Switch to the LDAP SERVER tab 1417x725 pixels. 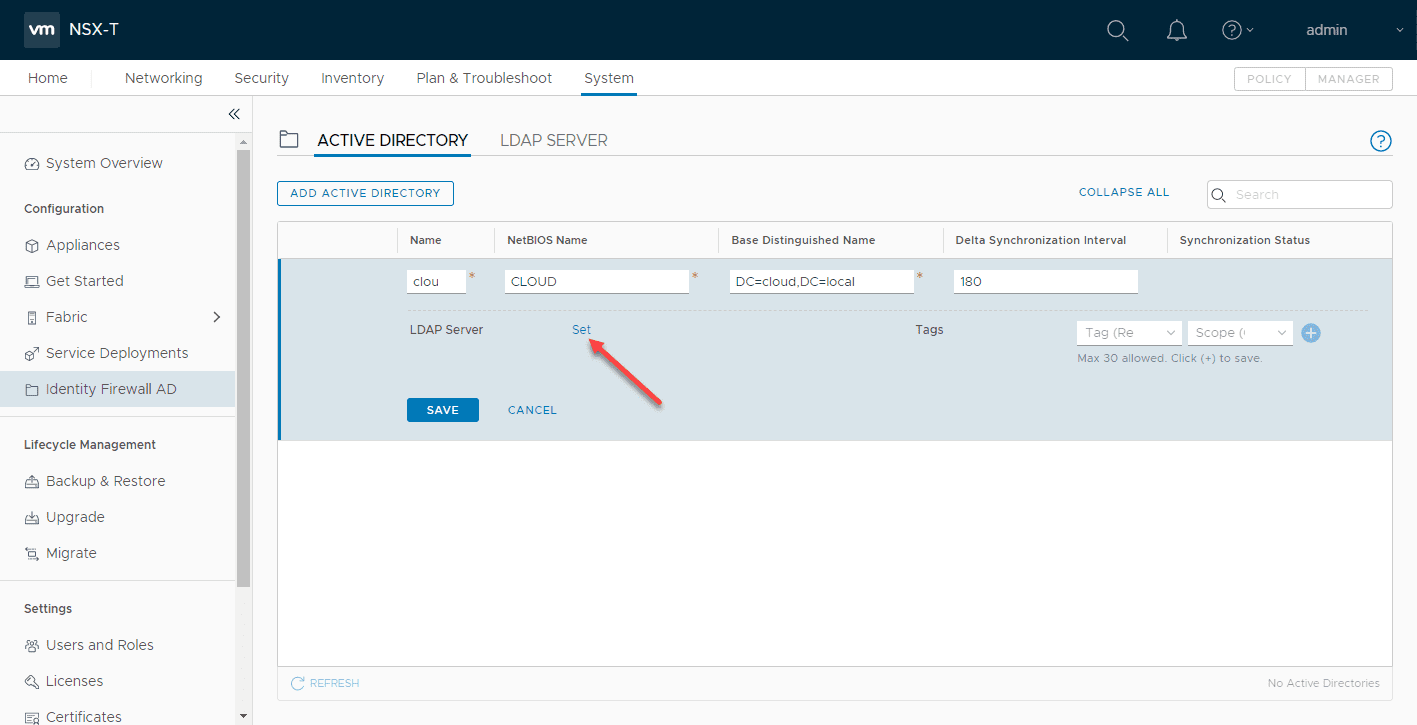pyautogui.click(x=553, y=140)
